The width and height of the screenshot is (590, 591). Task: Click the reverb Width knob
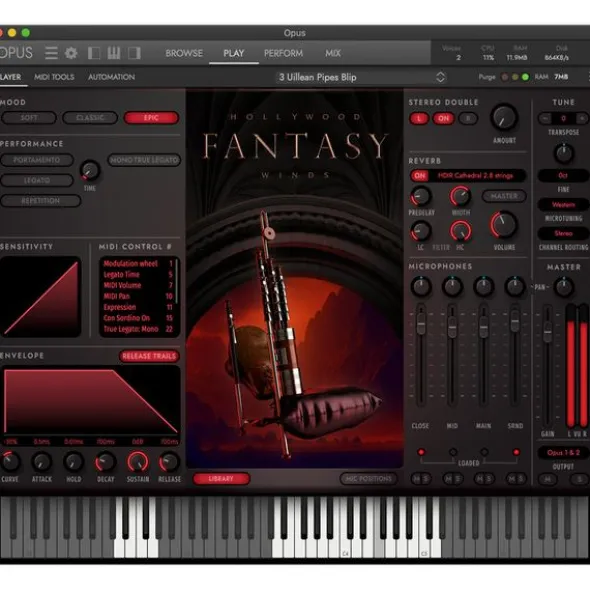[460, 196]
